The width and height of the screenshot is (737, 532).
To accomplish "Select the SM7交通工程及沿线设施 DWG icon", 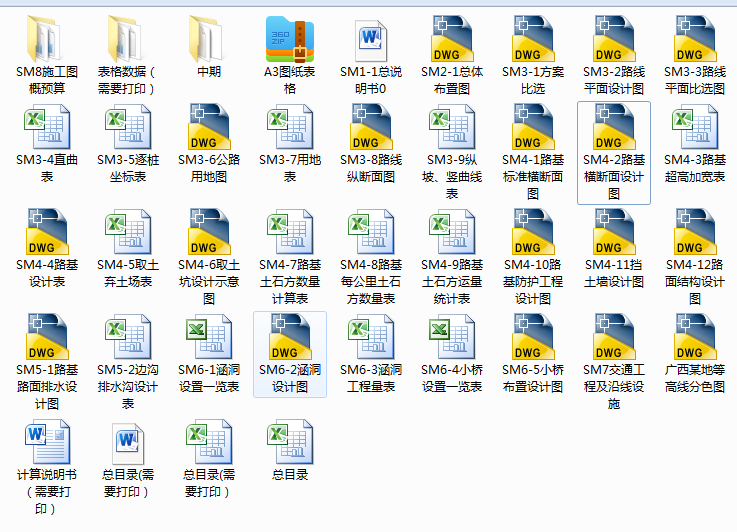I will 614,337.
